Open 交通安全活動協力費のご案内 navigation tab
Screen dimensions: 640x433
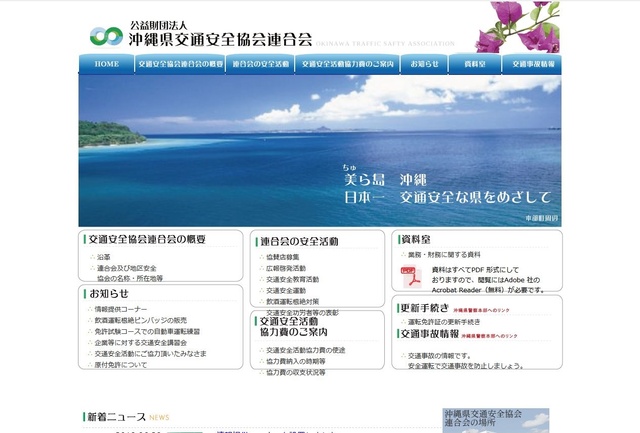coord(347,64)
